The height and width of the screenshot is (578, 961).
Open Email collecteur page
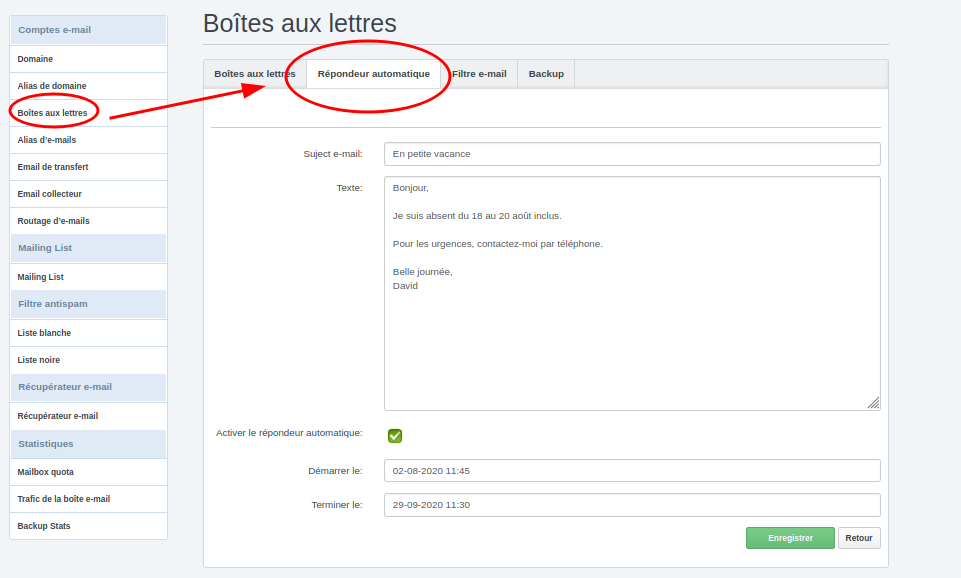[x=50, y=194]
